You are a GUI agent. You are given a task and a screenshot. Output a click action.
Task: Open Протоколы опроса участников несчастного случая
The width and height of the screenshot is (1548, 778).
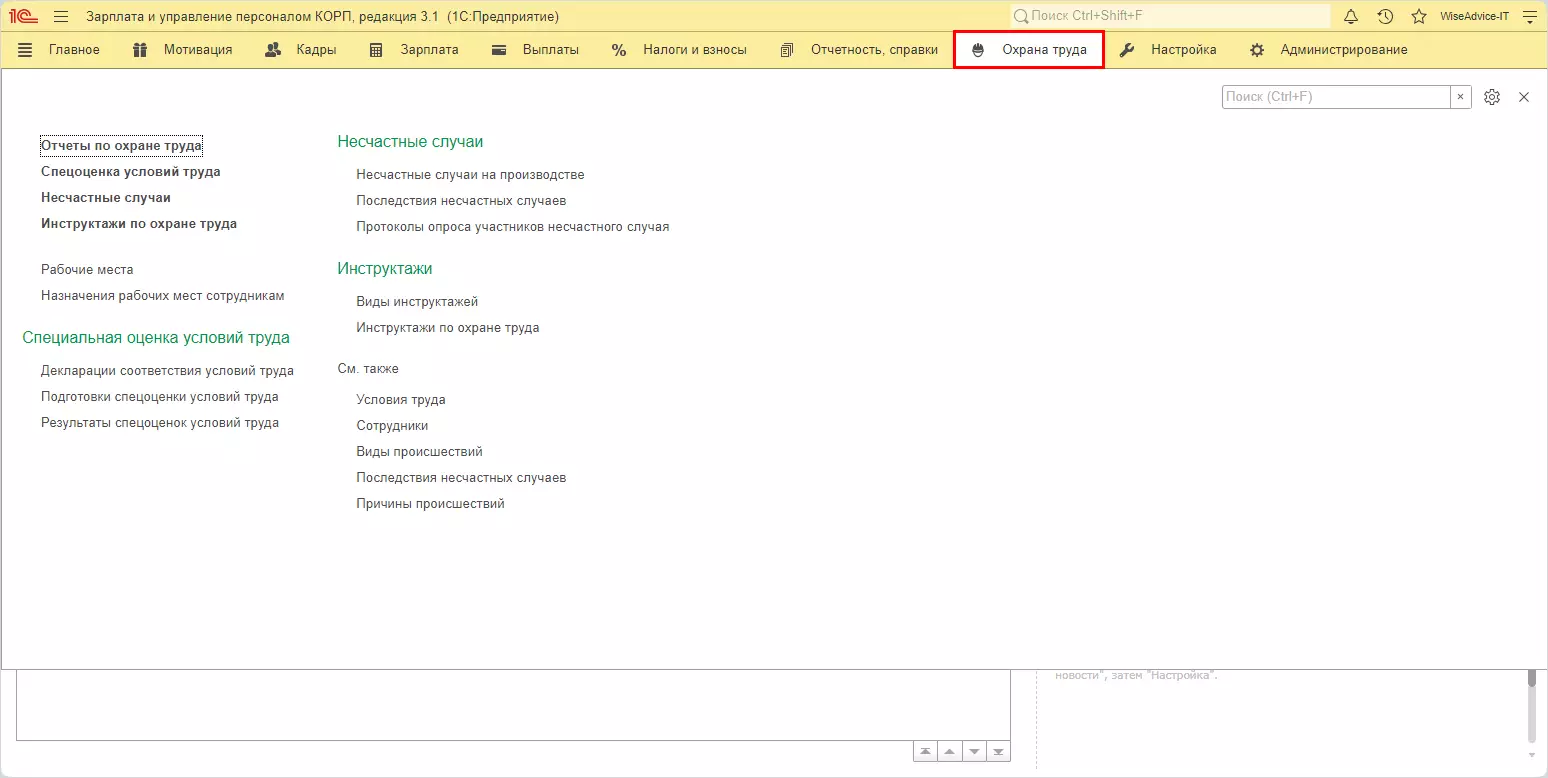pyautogui.click(x=513, y=227)
